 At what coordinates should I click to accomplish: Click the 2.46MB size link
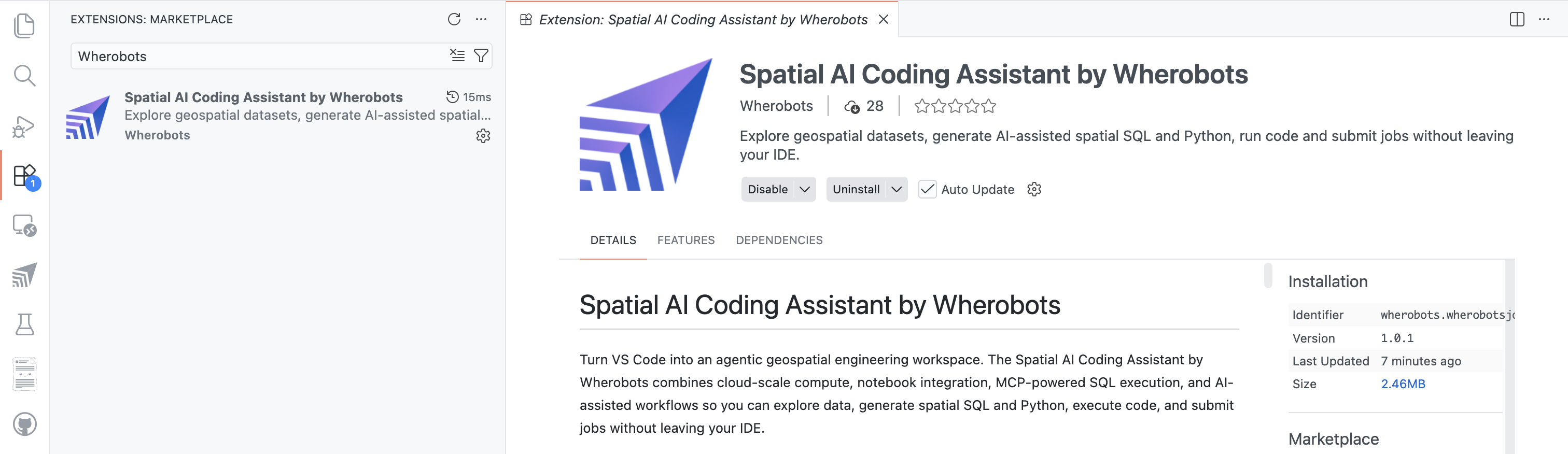(1403, 384)
